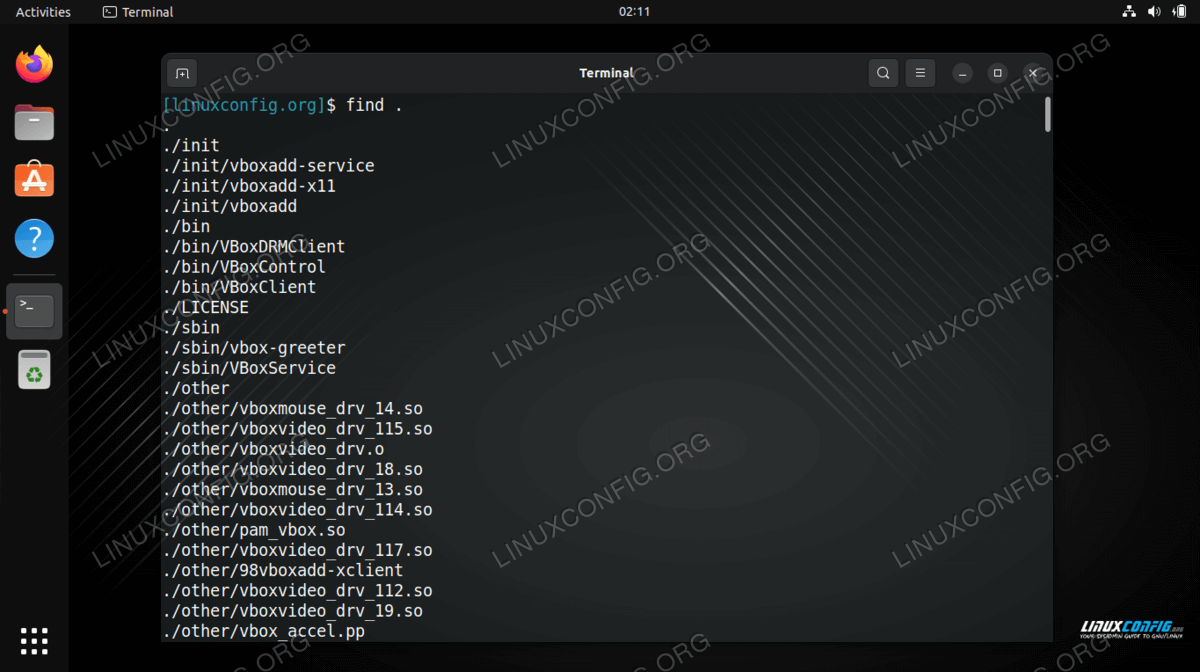
Task: Click the ./sbin/vbox-greeter line
Action: (254, 348)
